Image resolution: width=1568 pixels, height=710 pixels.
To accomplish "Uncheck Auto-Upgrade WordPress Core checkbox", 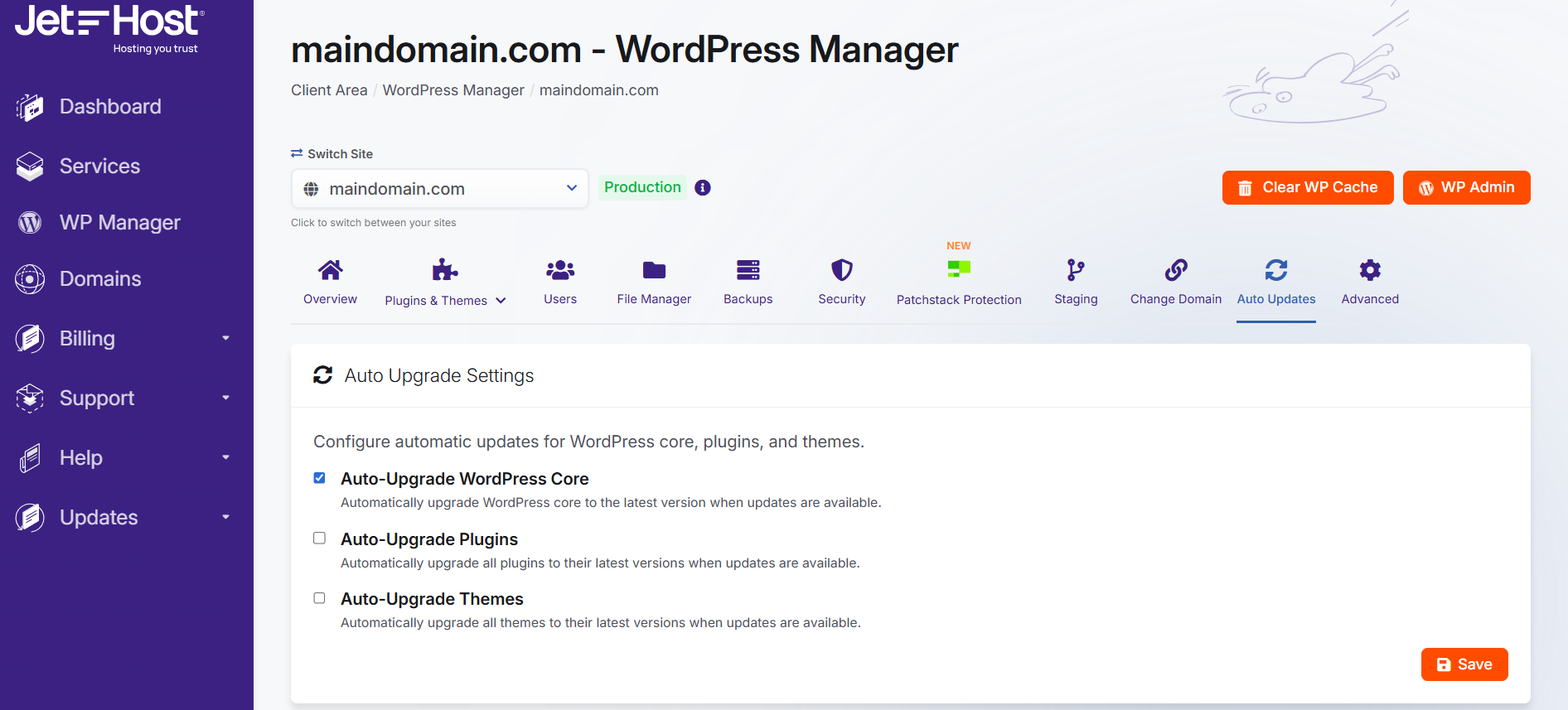I will coord(319,478).
